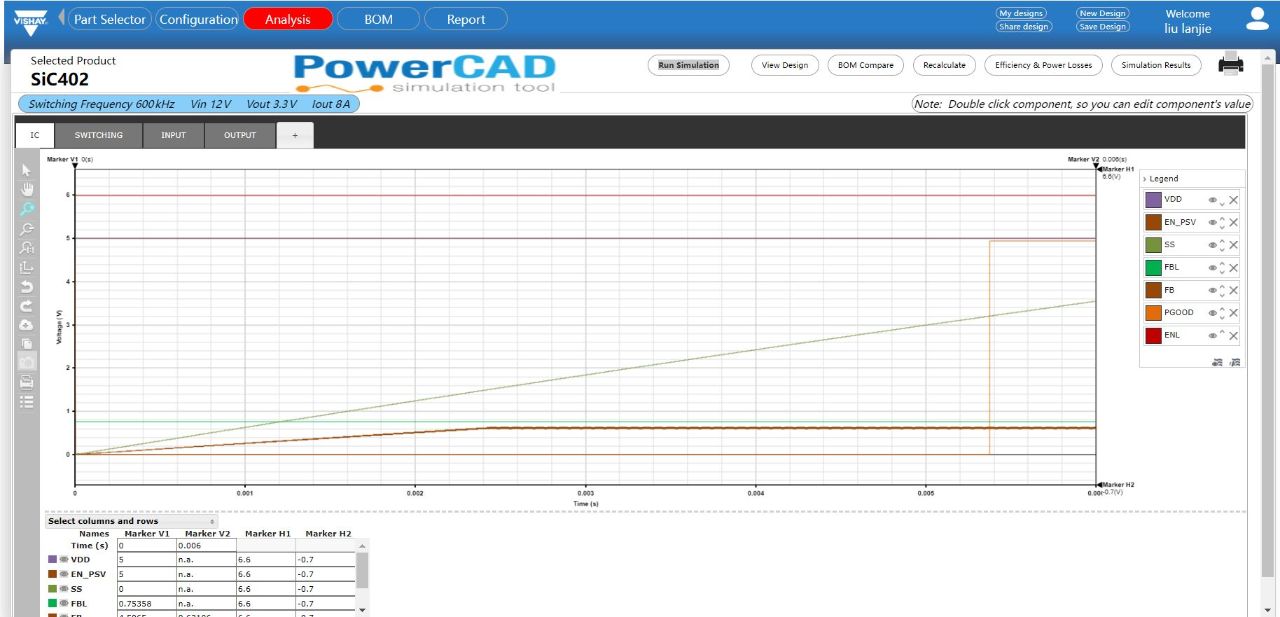Activate the hand pan tool
Screen dimensions: 1280x617
coord(28,189)
